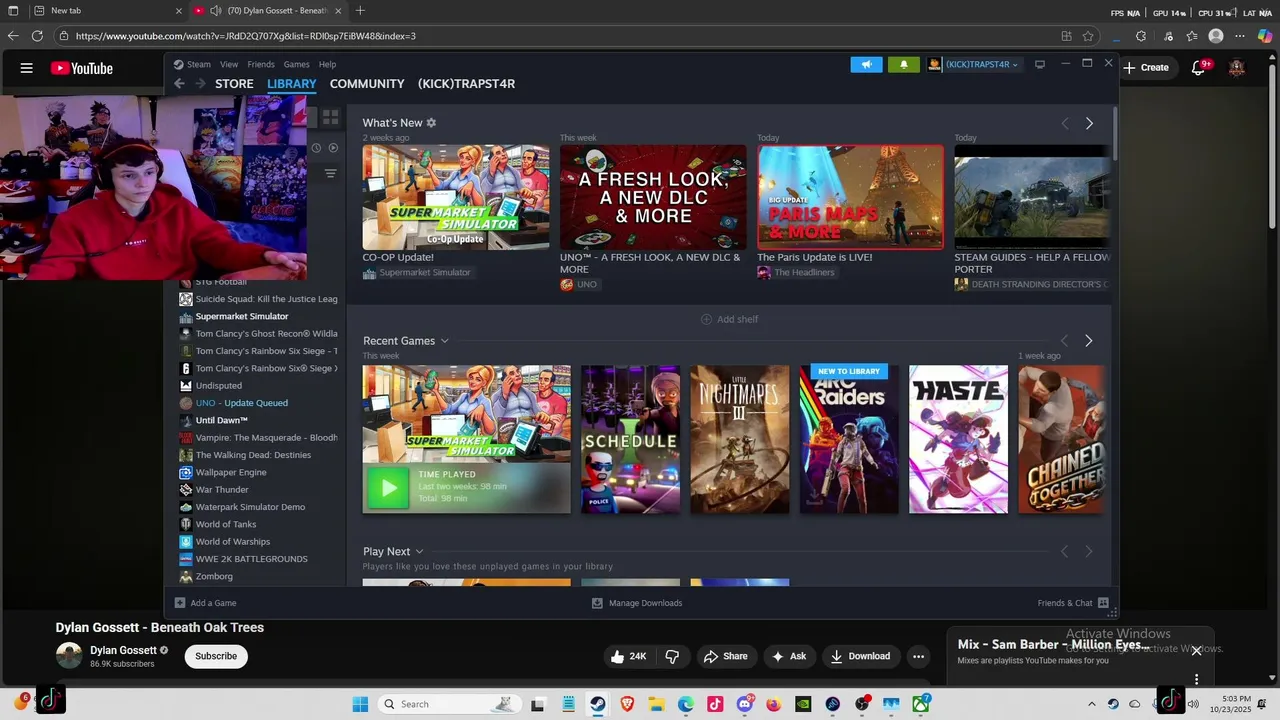Expand the Recent Games shelf dropdown

[445, 341]
